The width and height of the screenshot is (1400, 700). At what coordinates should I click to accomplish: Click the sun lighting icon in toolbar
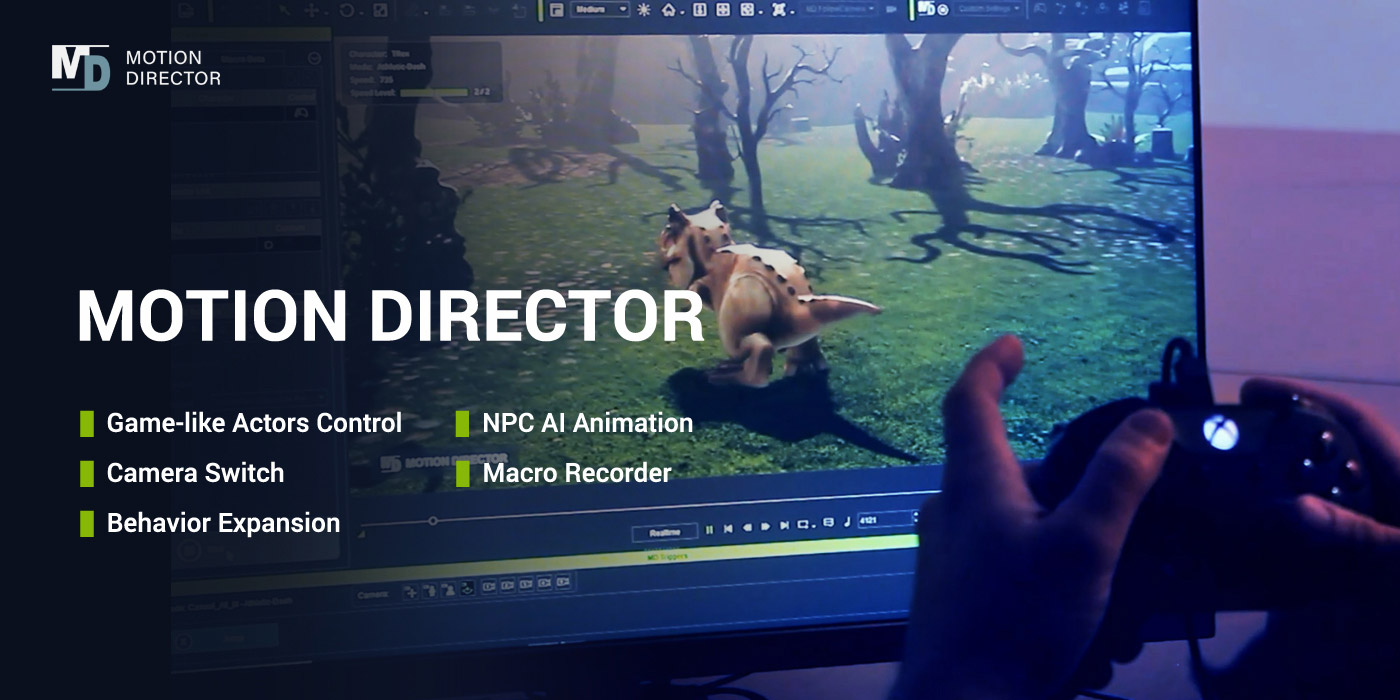point(643,9)
